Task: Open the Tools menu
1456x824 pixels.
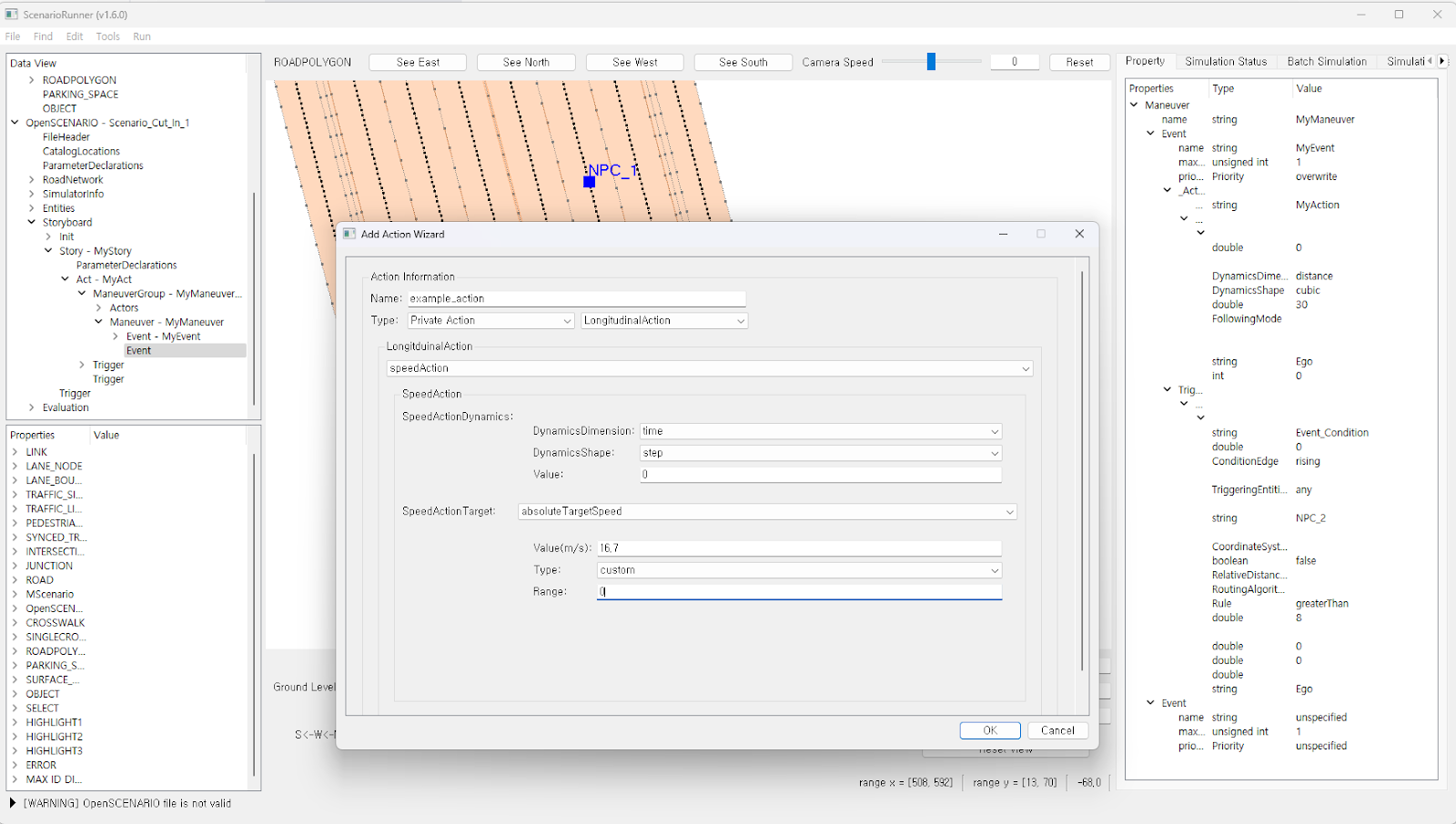Action: click(x=107, y=36)
